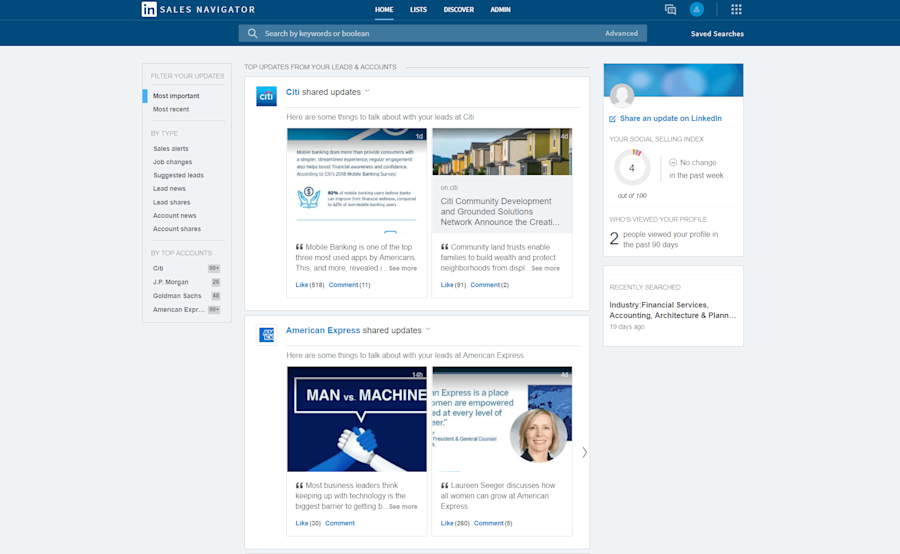Image resolution: width=900 pixels, height=554 pixels.
Task: Go to the Home tab
Action: pyautogui.click(x=384, y=10)
